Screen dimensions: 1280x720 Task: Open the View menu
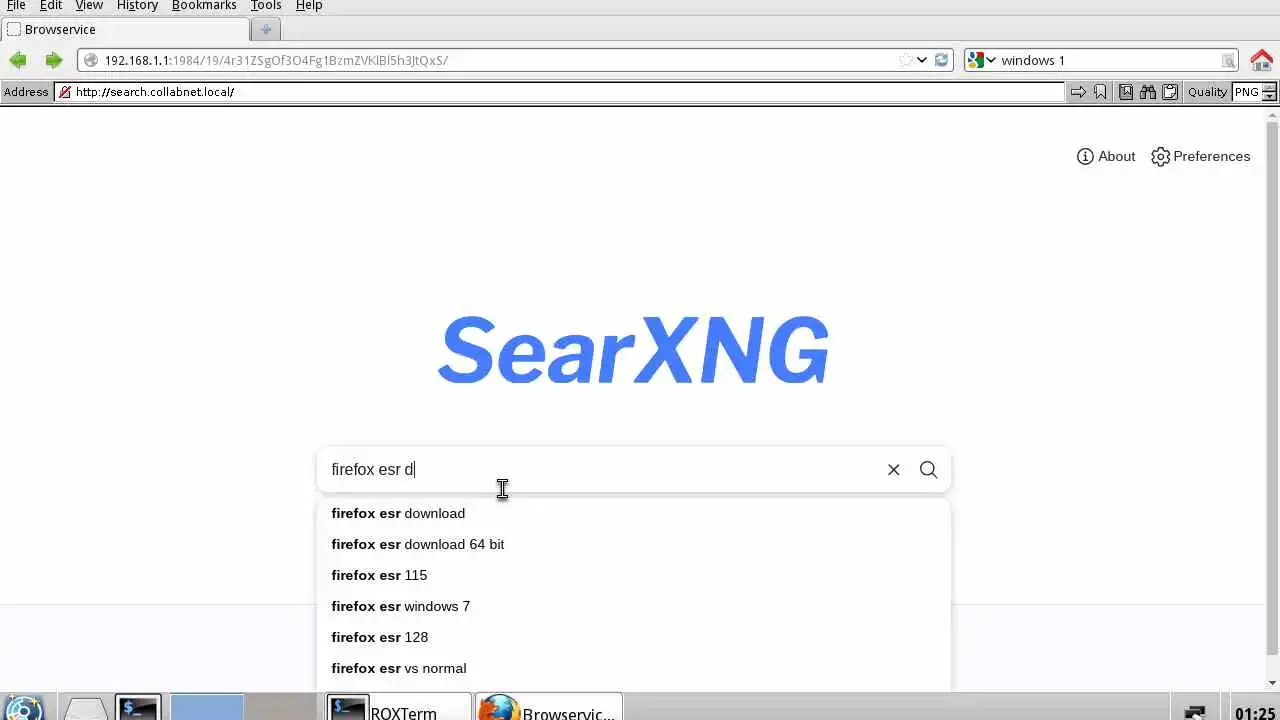click(89, 6)
